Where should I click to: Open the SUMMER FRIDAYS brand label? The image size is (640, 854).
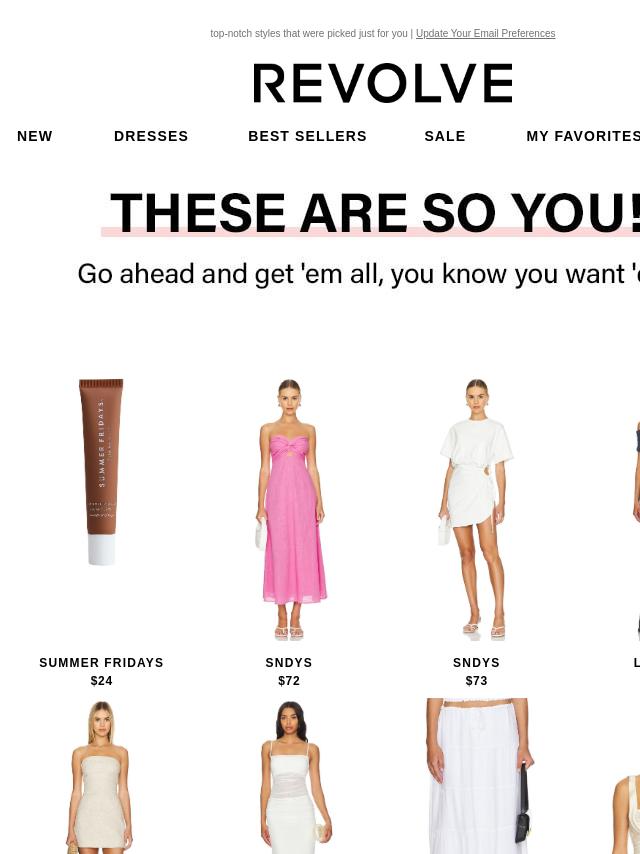[x=101, y=663]
